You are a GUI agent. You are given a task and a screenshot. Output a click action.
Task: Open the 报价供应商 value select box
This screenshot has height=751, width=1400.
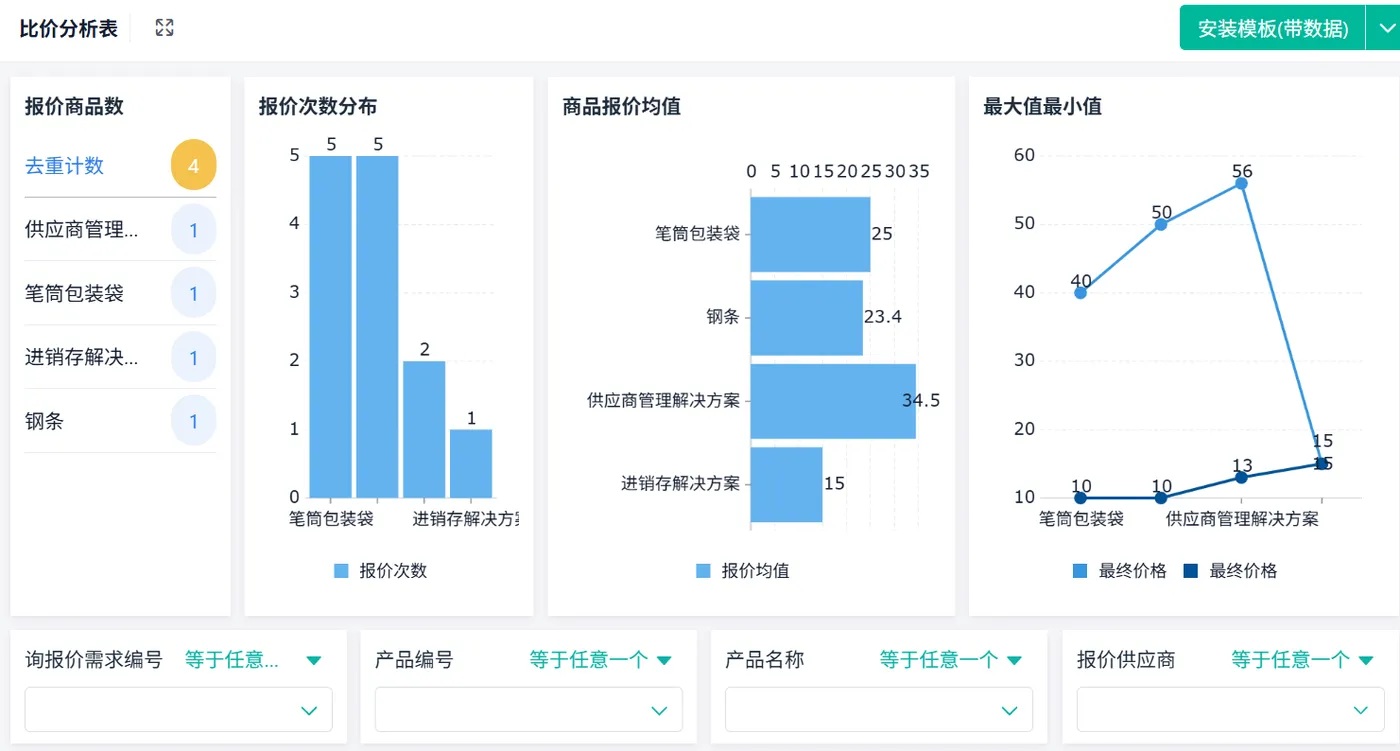[x=1230, y=710]
